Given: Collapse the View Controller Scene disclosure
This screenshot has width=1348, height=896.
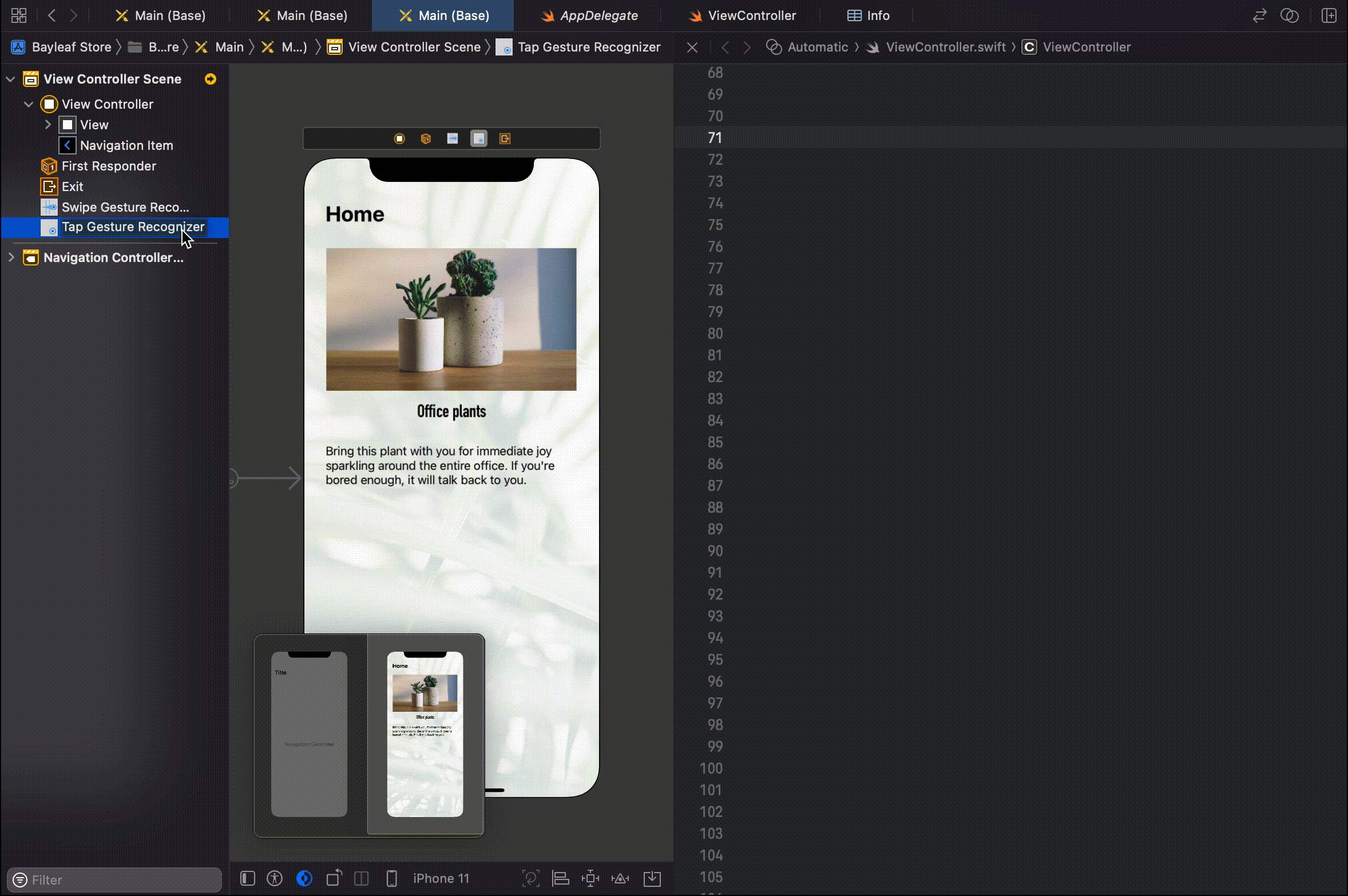Looking at the screenshot, I should (x=10, y=79).
